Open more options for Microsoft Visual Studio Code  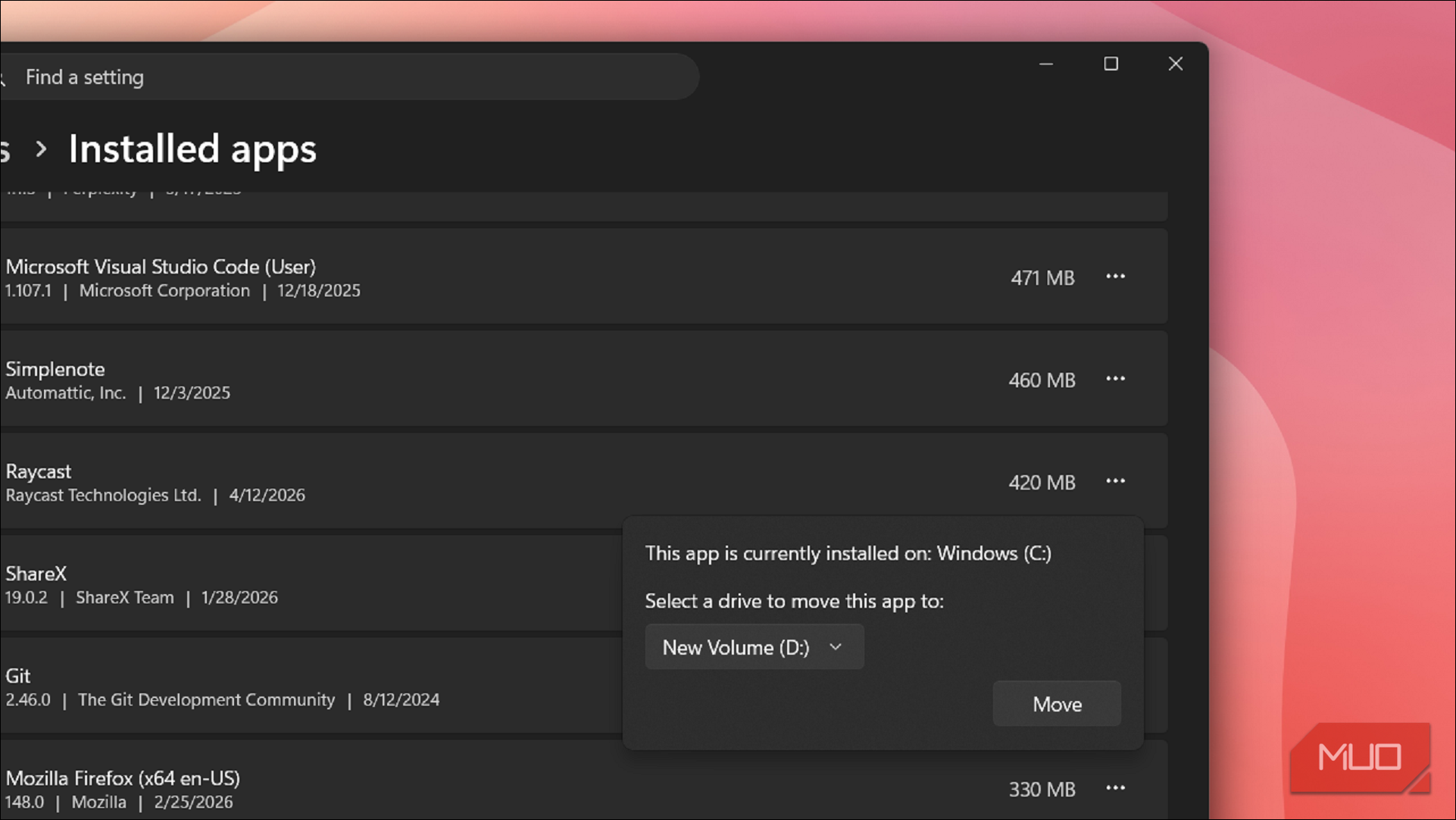coord(1115,277)
